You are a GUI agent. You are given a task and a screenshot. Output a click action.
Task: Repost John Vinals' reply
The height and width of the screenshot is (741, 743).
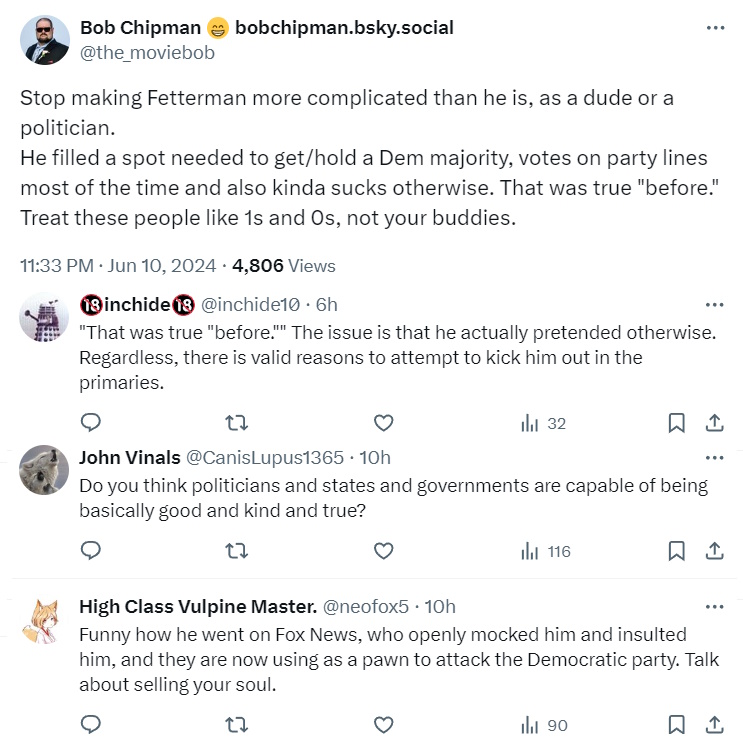click(x=236, y=550)
